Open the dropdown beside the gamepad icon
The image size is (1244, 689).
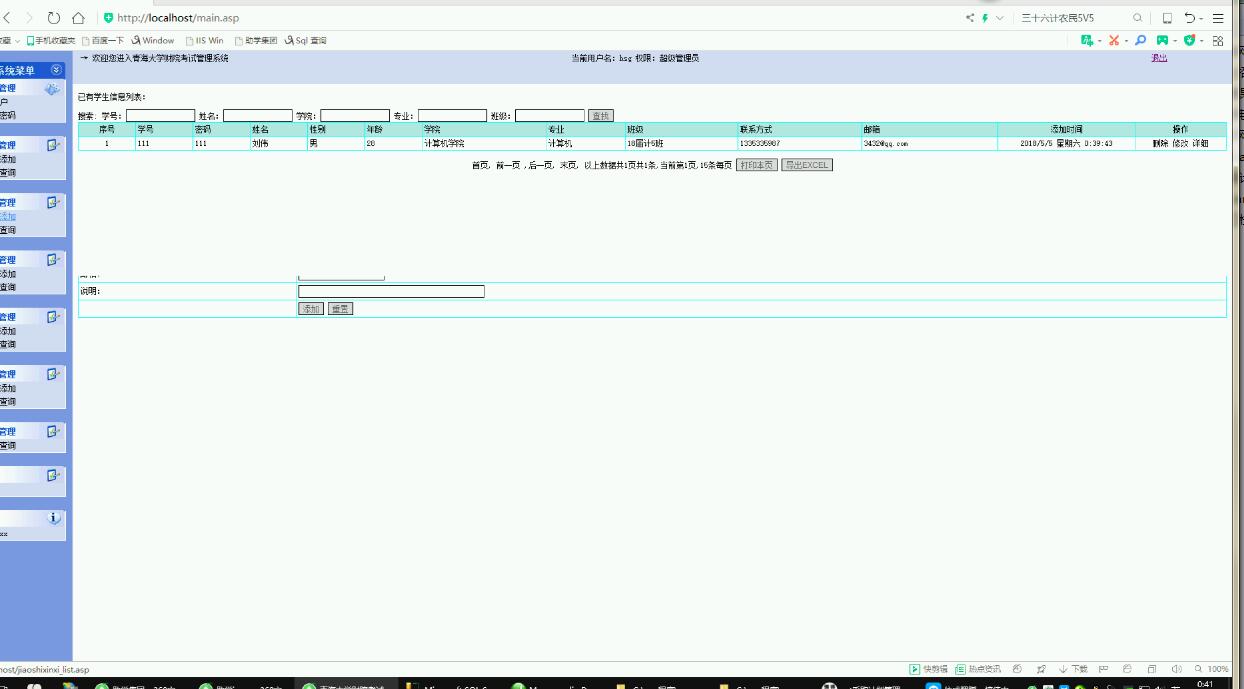(x=1174, y=41)
